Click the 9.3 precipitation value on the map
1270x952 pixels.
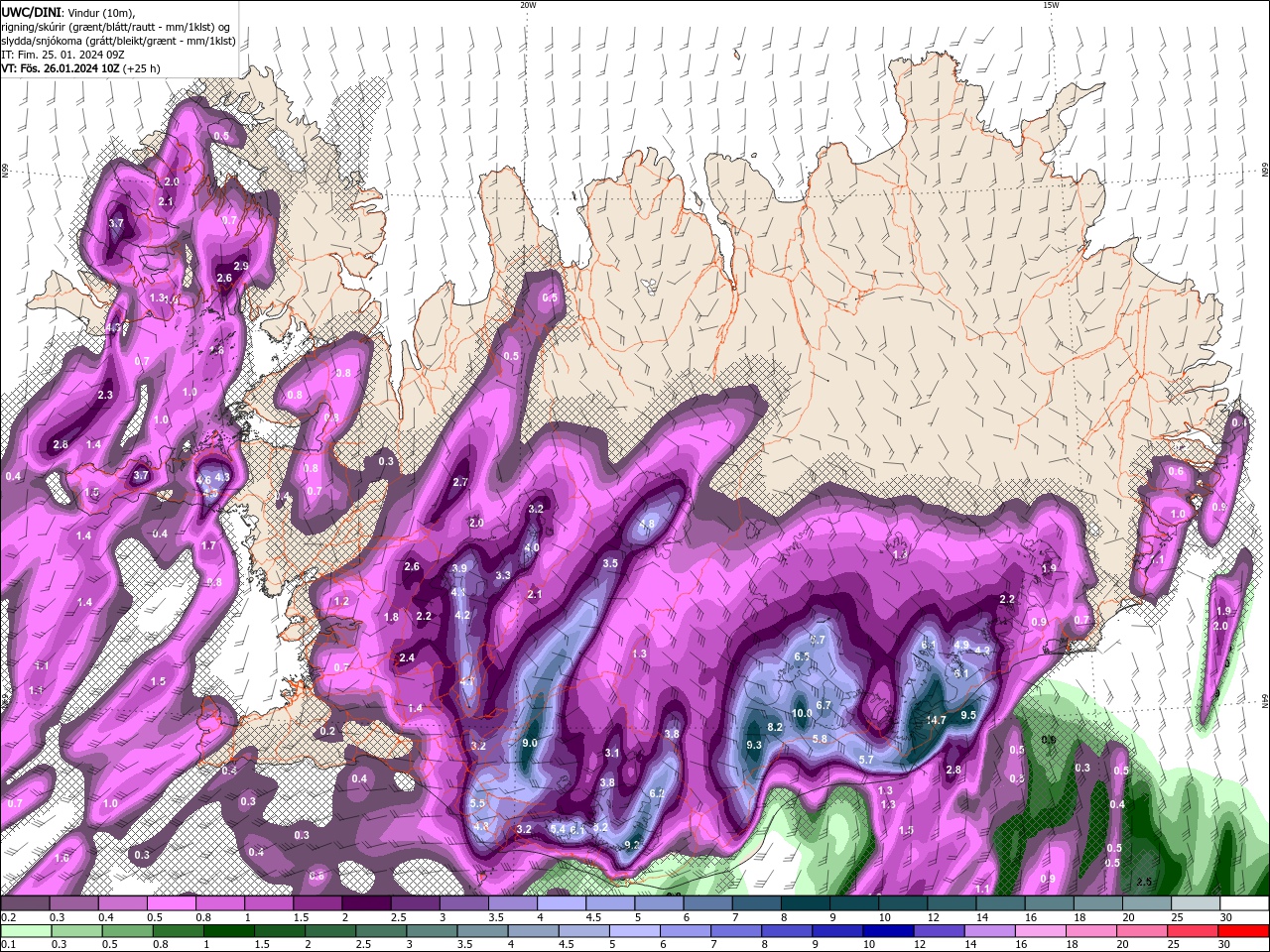click(753, 745)
